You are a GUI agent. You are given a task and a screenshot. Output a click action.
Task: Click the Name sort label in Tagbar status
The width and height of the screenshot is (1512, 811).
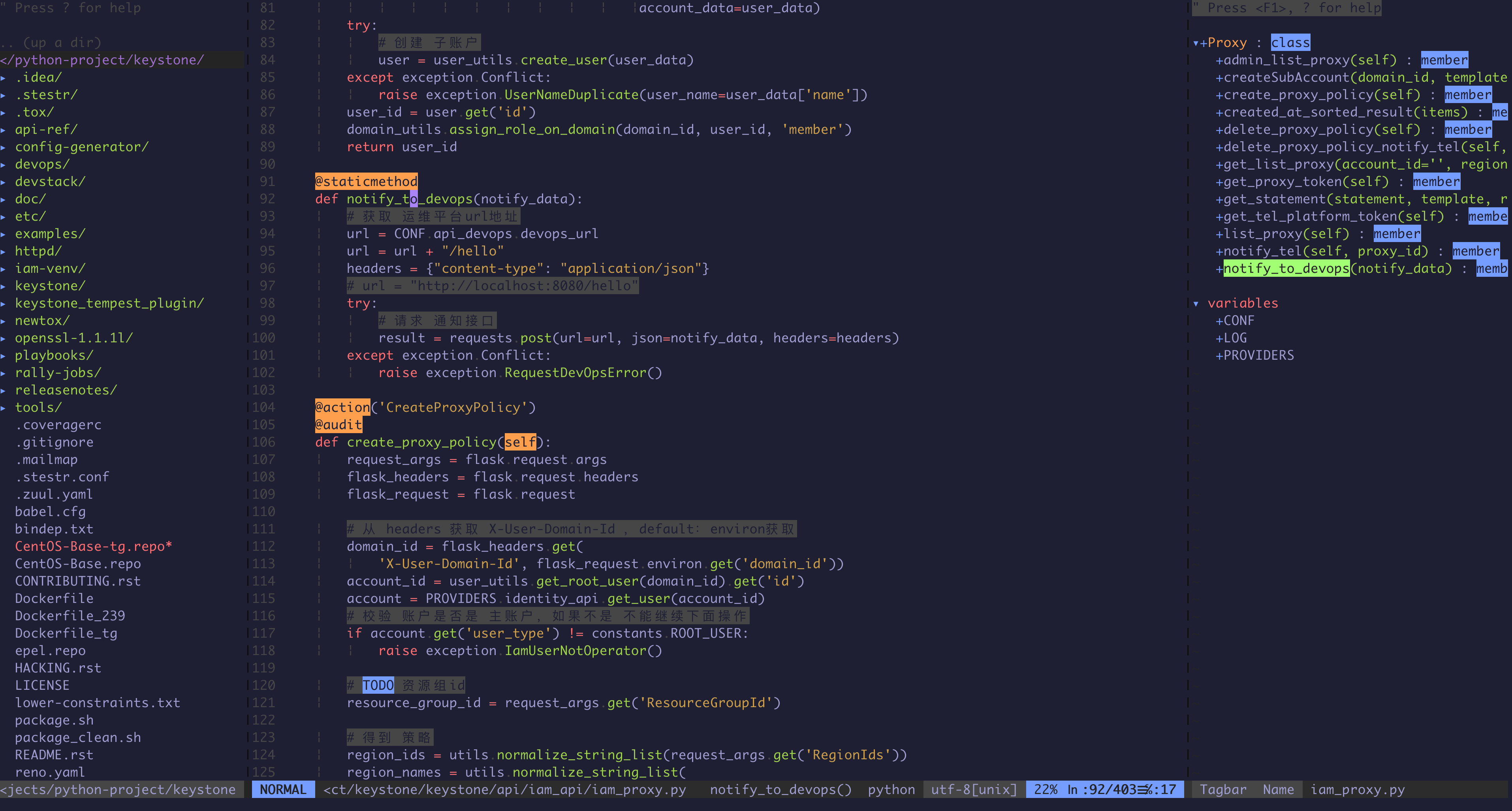coord(1278,790)
